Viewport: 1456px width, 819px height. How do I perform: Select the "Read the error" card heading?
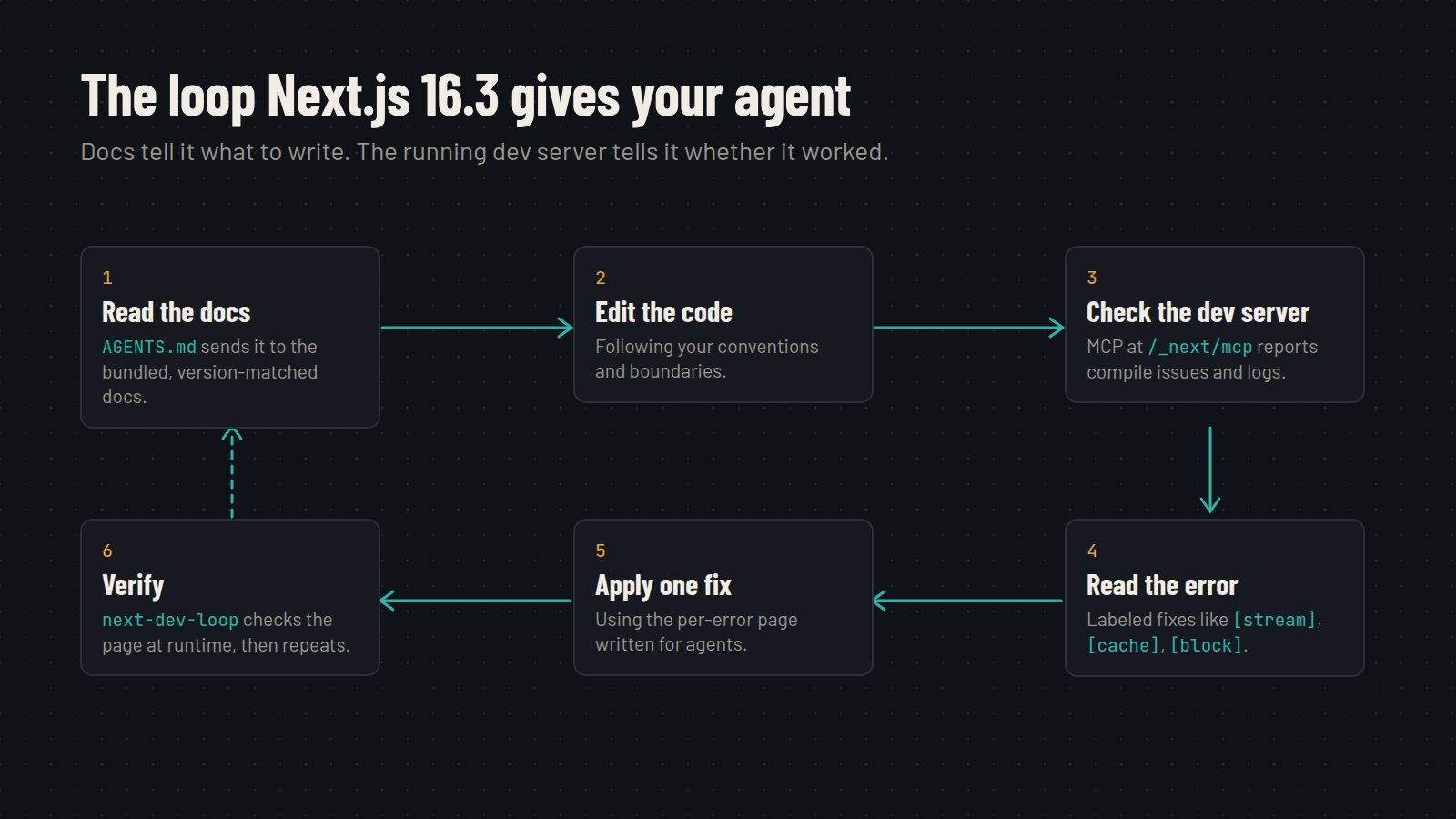point(1162,585)
